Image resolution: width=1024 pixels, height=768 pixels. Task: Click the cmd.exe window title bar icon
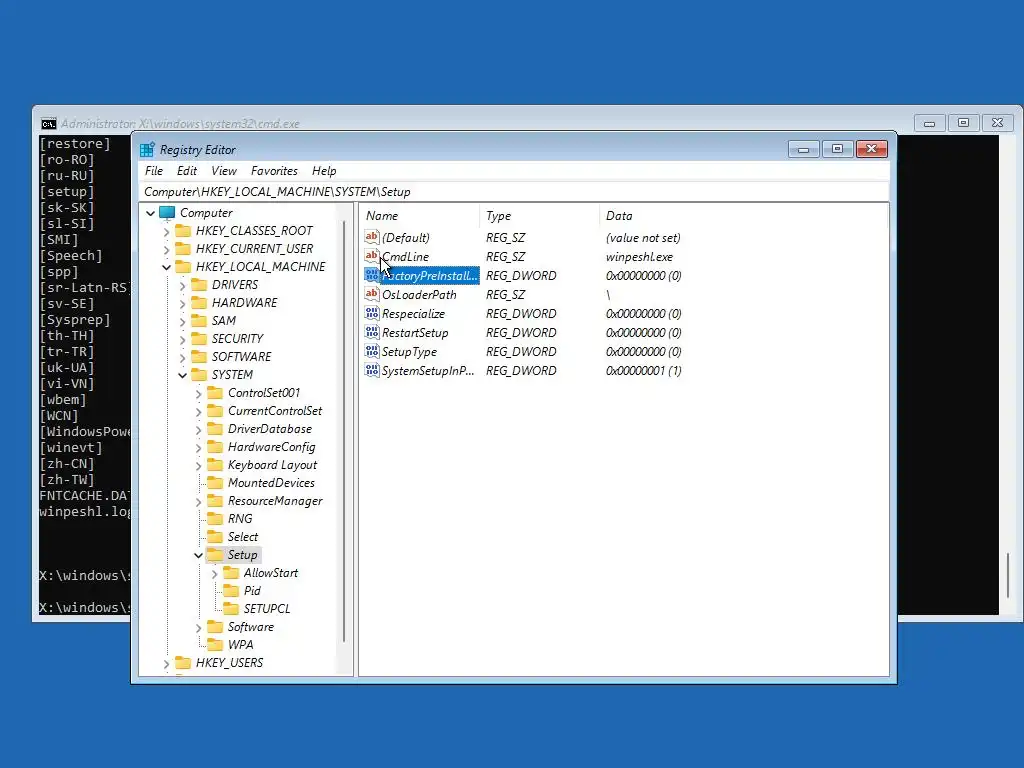pyautogui.click(x=49, y=124)
